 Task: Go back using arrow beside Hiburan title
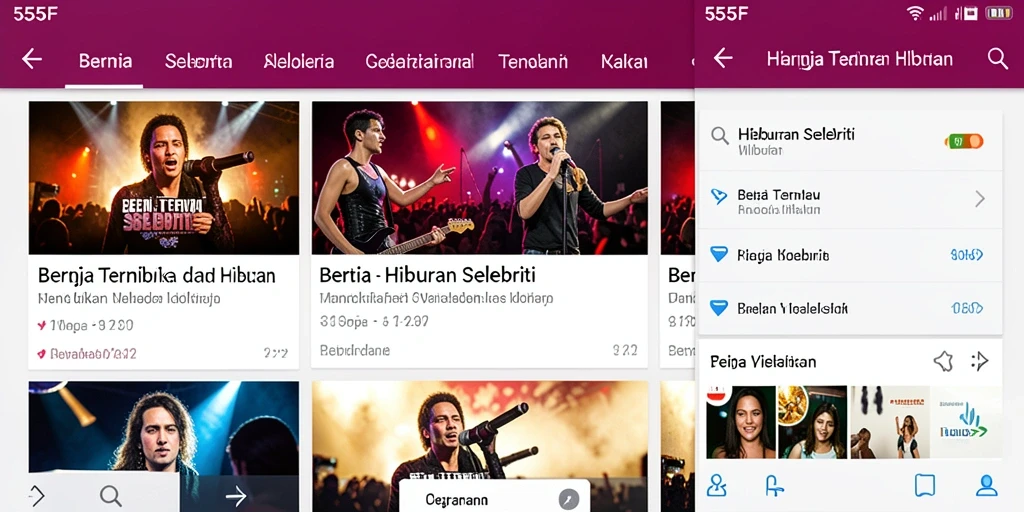click(723, 58)
